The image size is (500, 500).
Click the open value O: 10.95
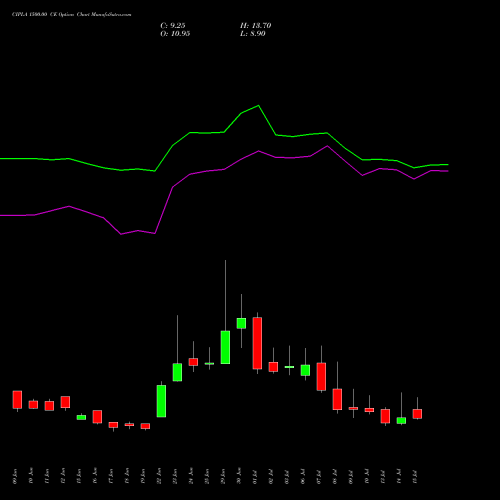[x=175, y=34]
